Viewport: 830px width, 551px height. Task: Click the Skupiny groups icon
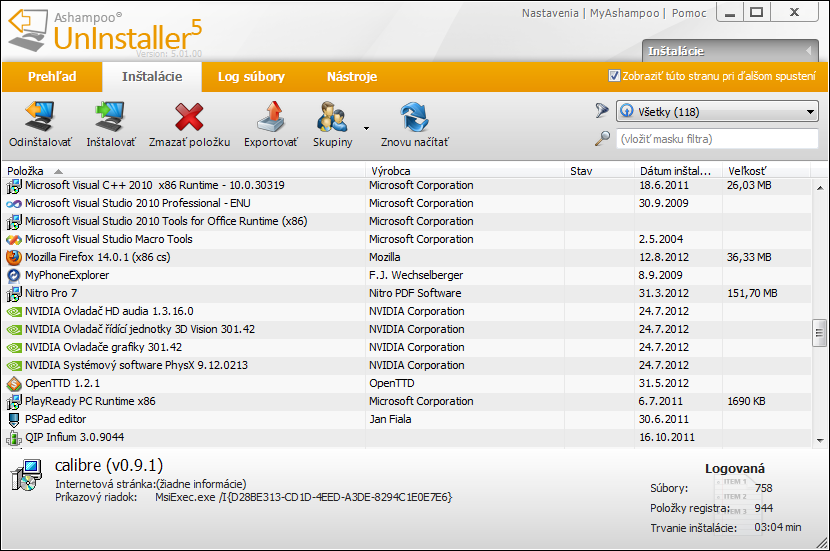[332, 116]
